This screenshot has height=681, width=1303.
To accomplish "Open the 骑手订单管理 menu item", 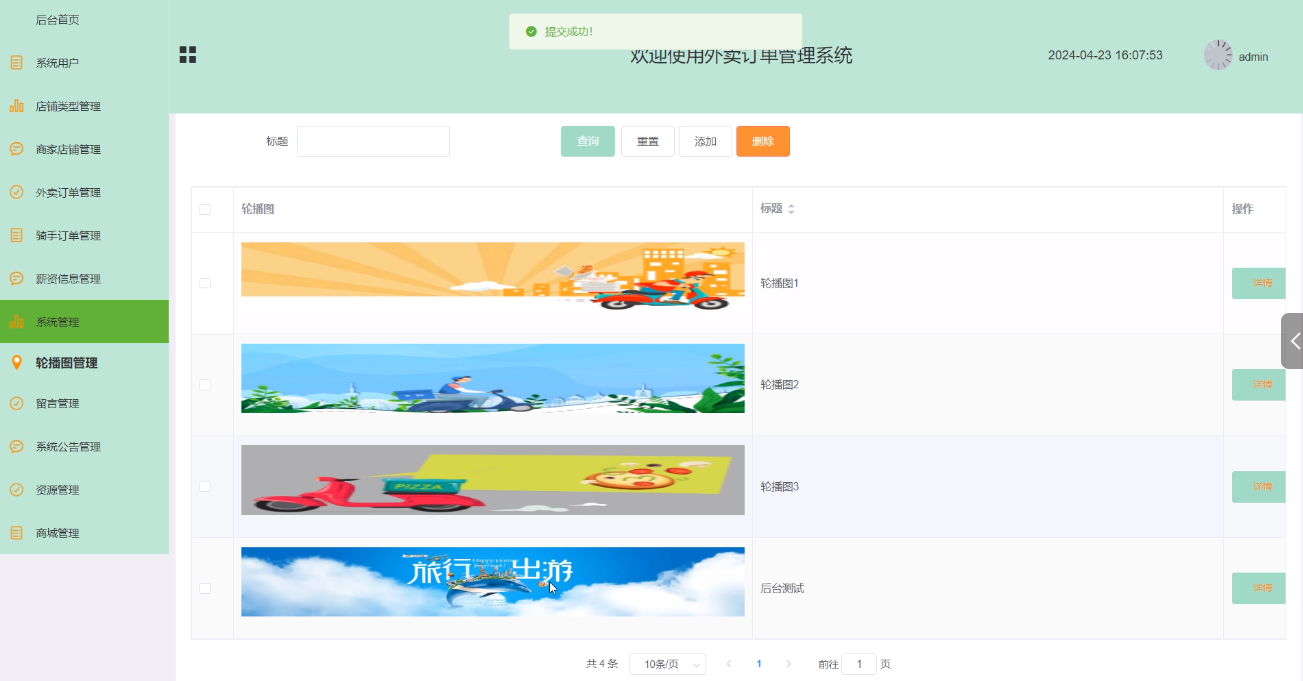I will [84, 236].
